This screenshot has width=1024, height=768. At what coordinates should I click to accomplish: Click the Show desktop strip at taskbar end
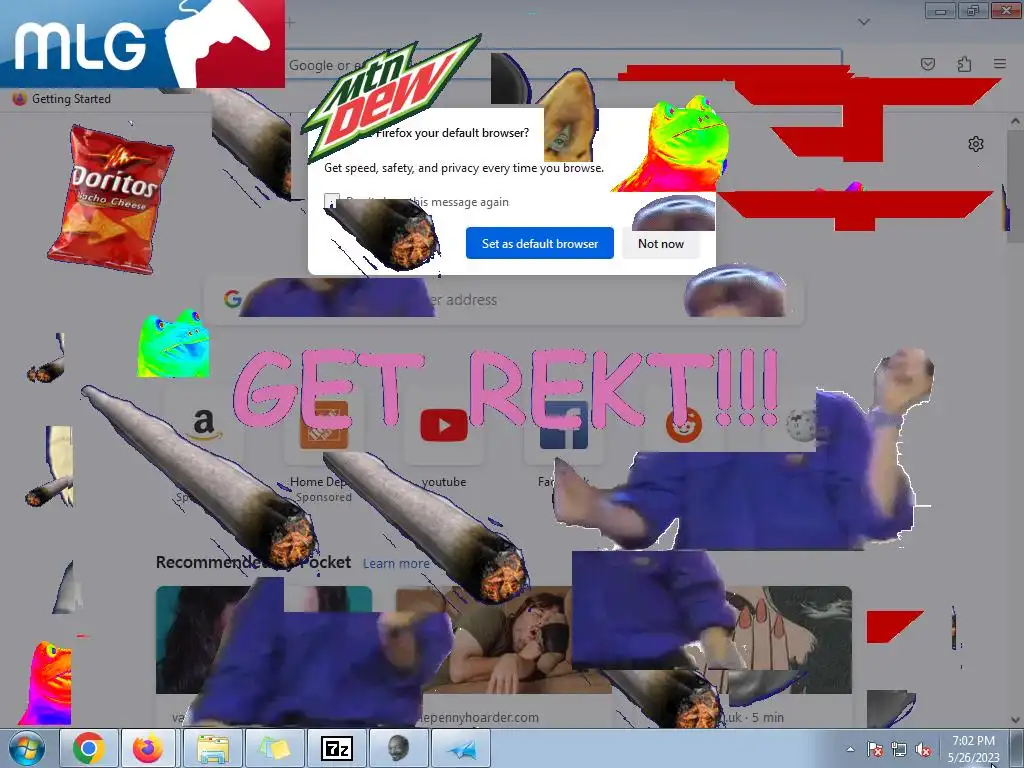point(1017,748)
